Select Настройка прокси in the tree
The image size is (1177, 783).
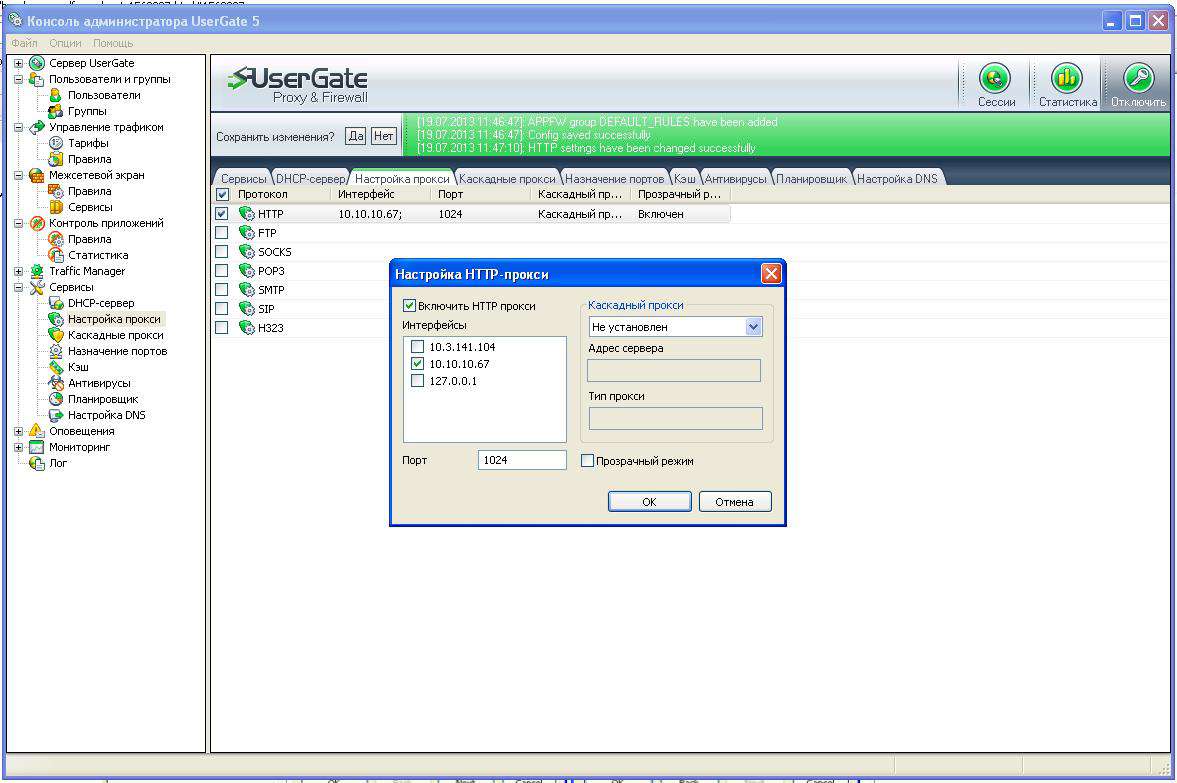[114, 319]
